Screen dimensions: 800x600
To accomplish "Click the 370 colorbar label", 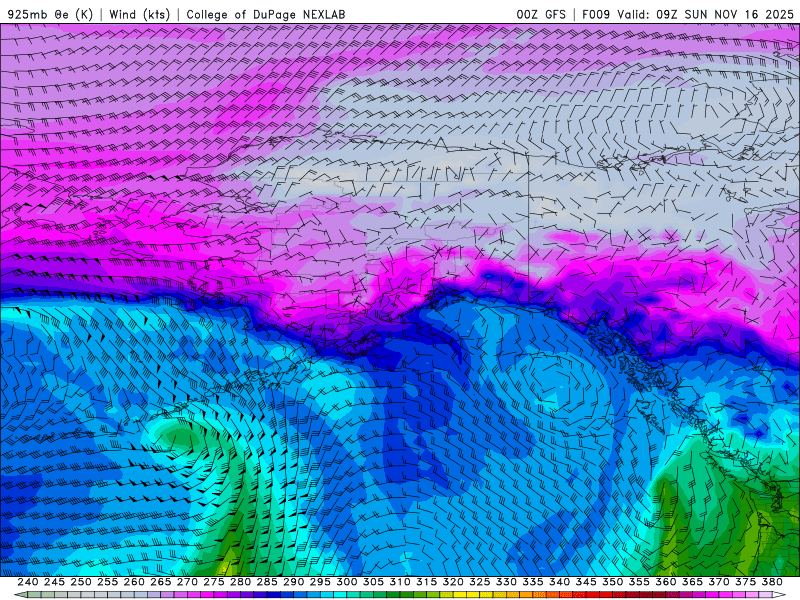I will click(719, 582).
